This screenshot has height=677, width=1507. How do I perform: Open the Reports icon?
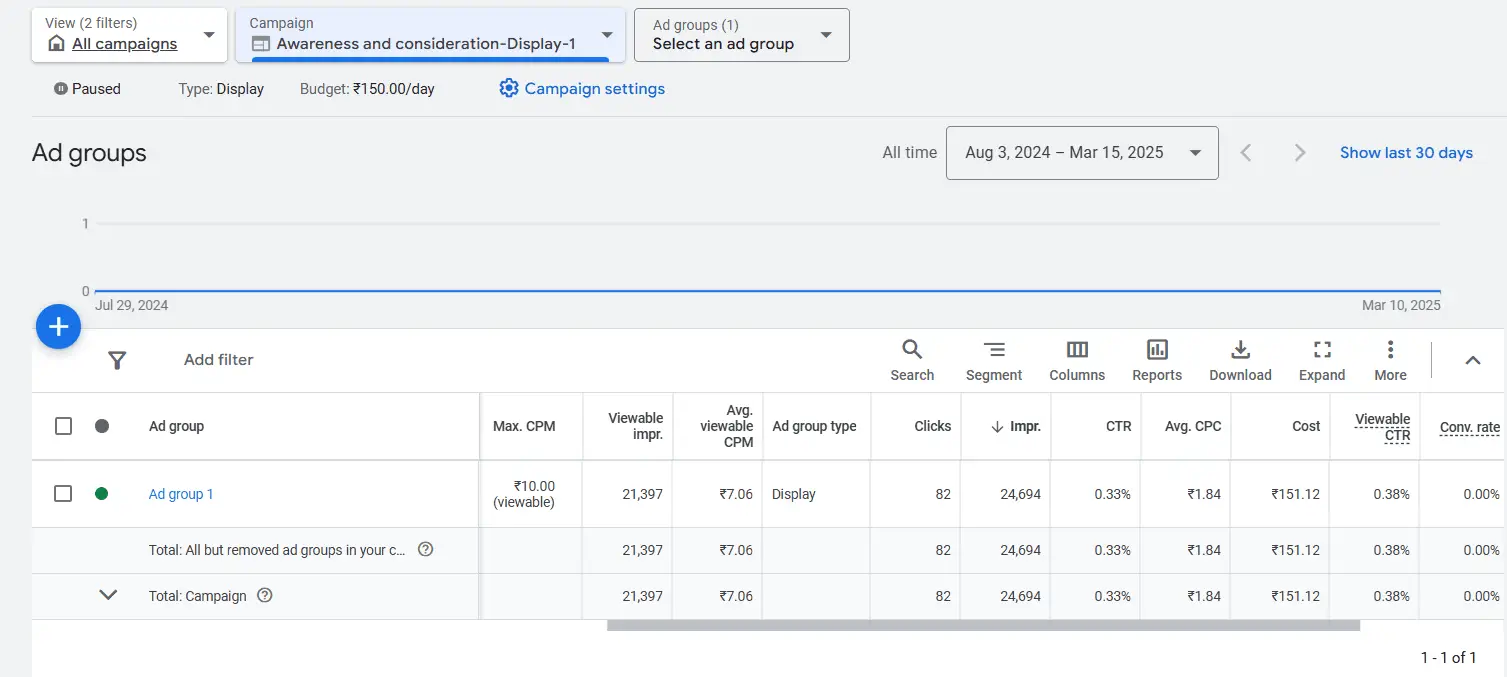pos(1156,360)
